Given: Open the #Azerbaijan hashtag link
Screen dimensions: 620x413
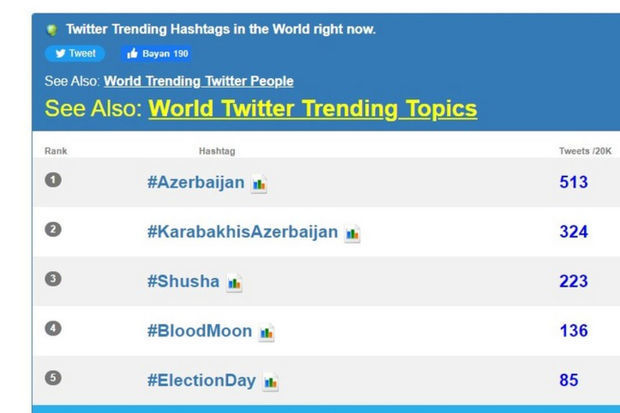Looking at the screenshot, I should coord(195,183).
